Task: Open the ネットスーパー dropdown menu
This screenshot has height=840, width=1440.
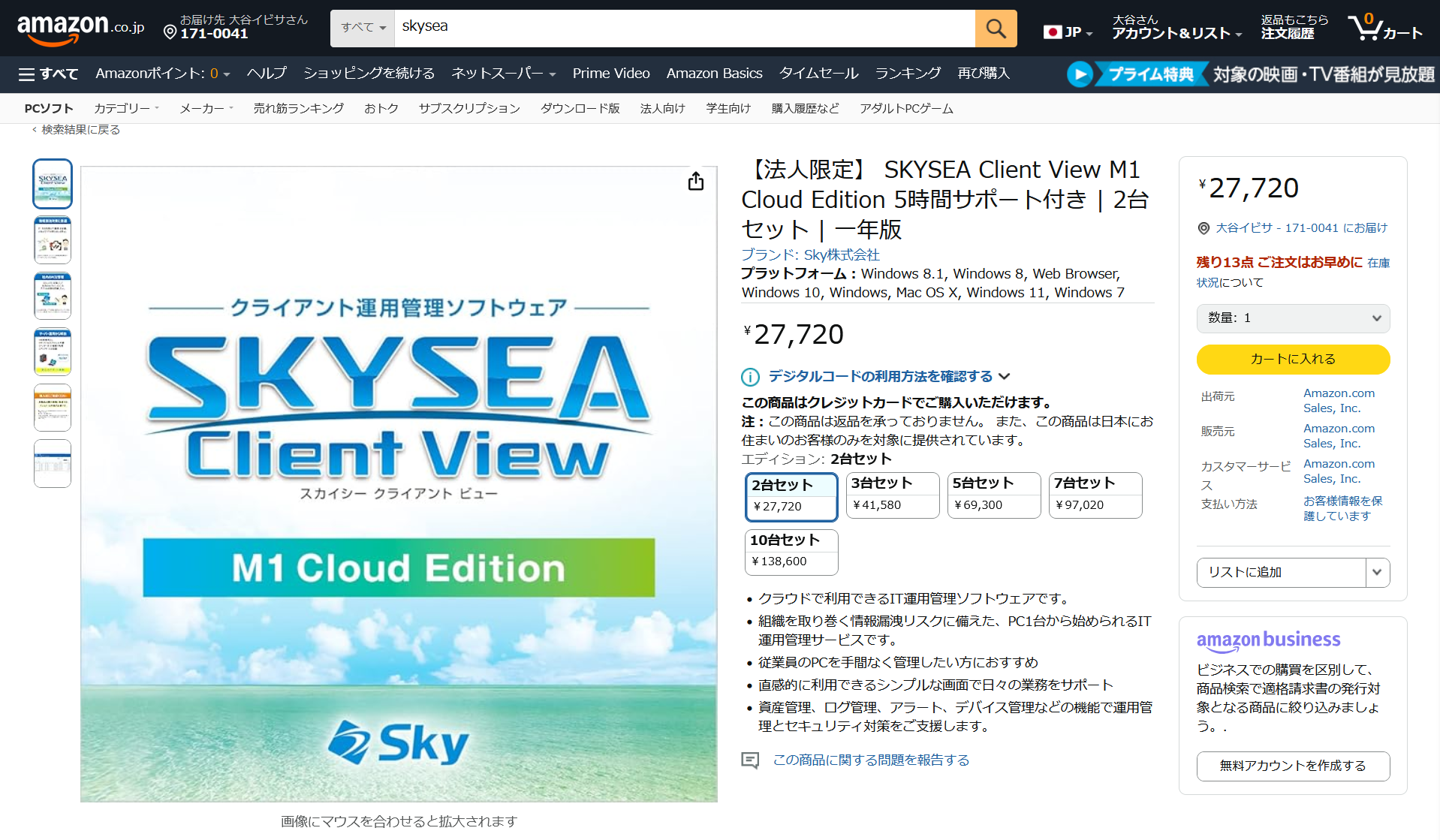Action: (x=503, y=74)
